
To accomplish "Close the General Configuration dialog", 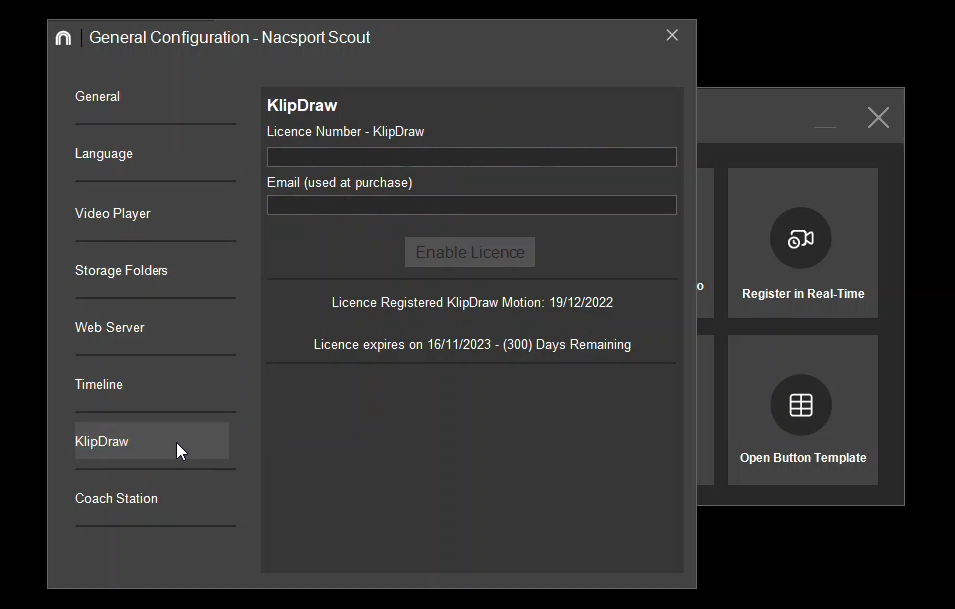I will click(x=672, y=35).
